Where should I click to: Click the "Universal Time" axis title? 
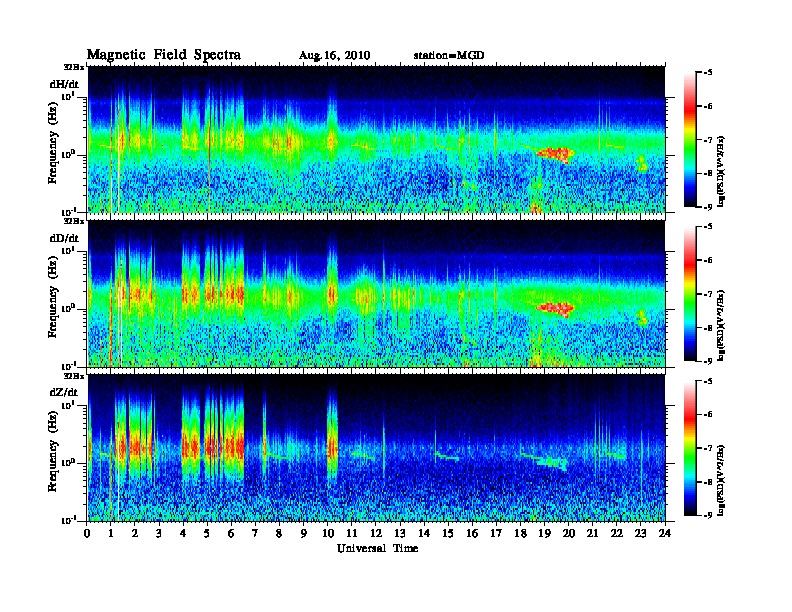377,549
